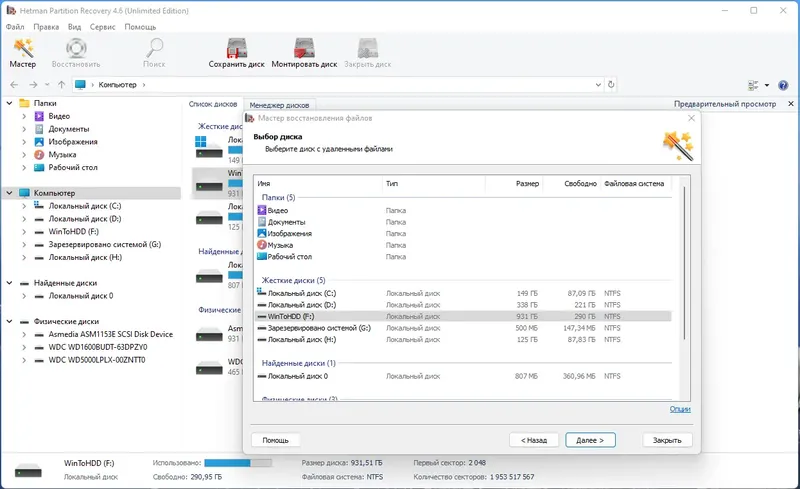Click the Изображения icon in the wizard list
The image size is (800, 489).
[x=262, y=233]
